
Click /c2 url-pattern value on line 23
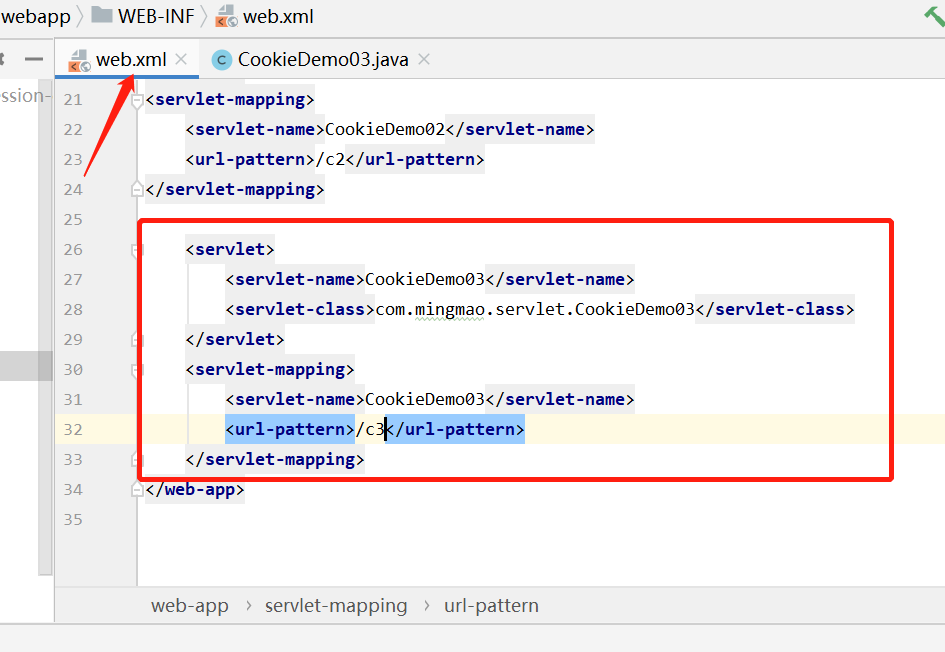(330, 159)
